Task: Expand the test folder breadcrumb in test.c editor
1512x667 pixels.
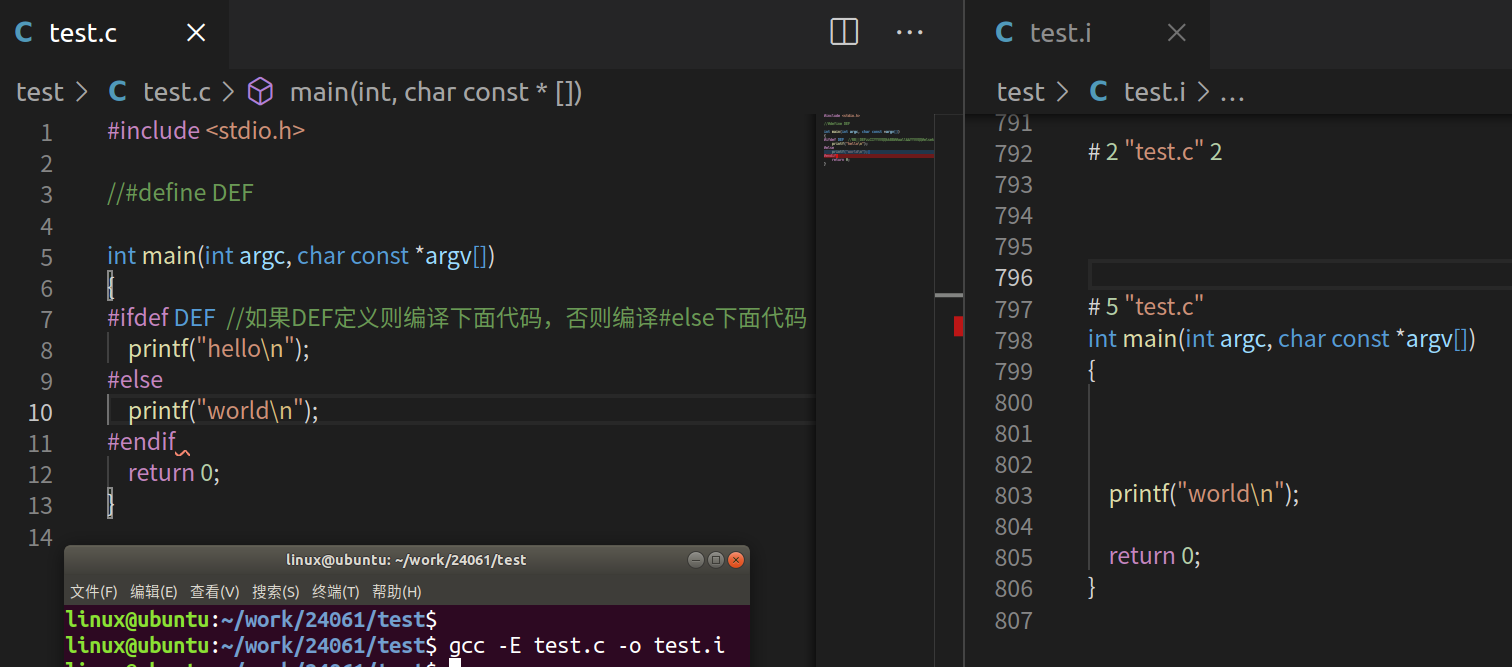Action: 39,91
